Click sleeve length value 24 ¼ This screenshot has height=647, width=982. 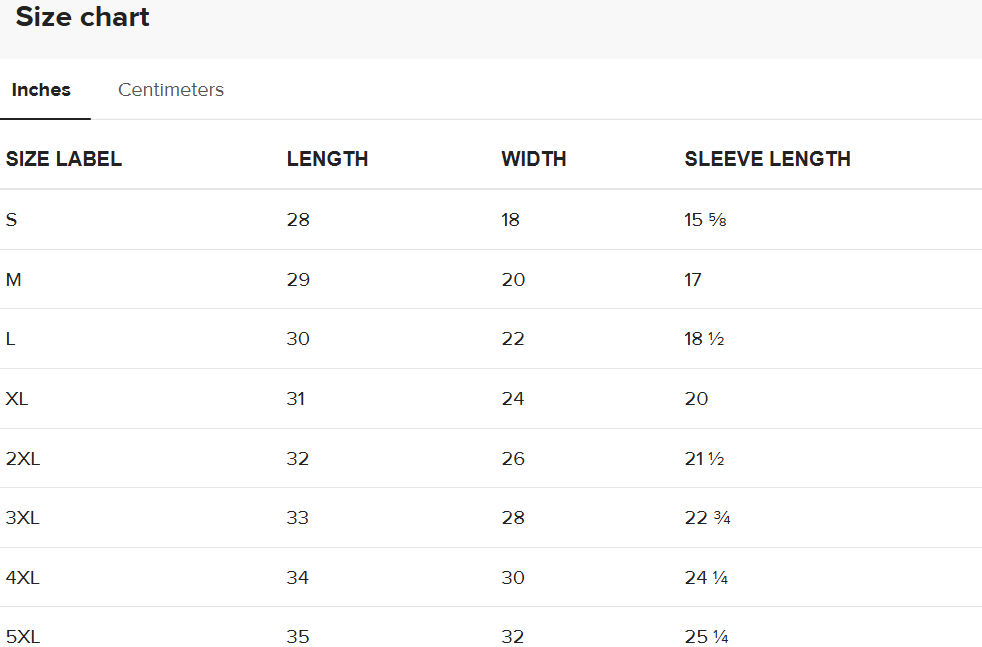[706, 578]
